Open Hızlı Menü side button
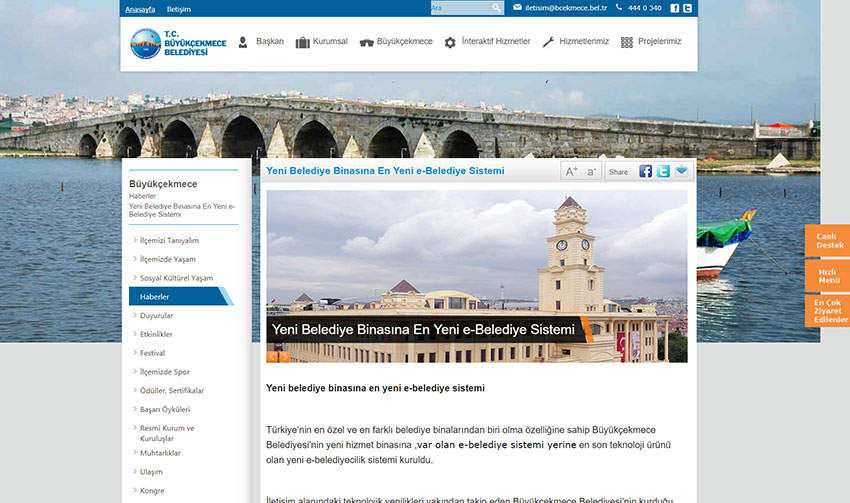This screenshot has width=850, height=503. point(827,276)
